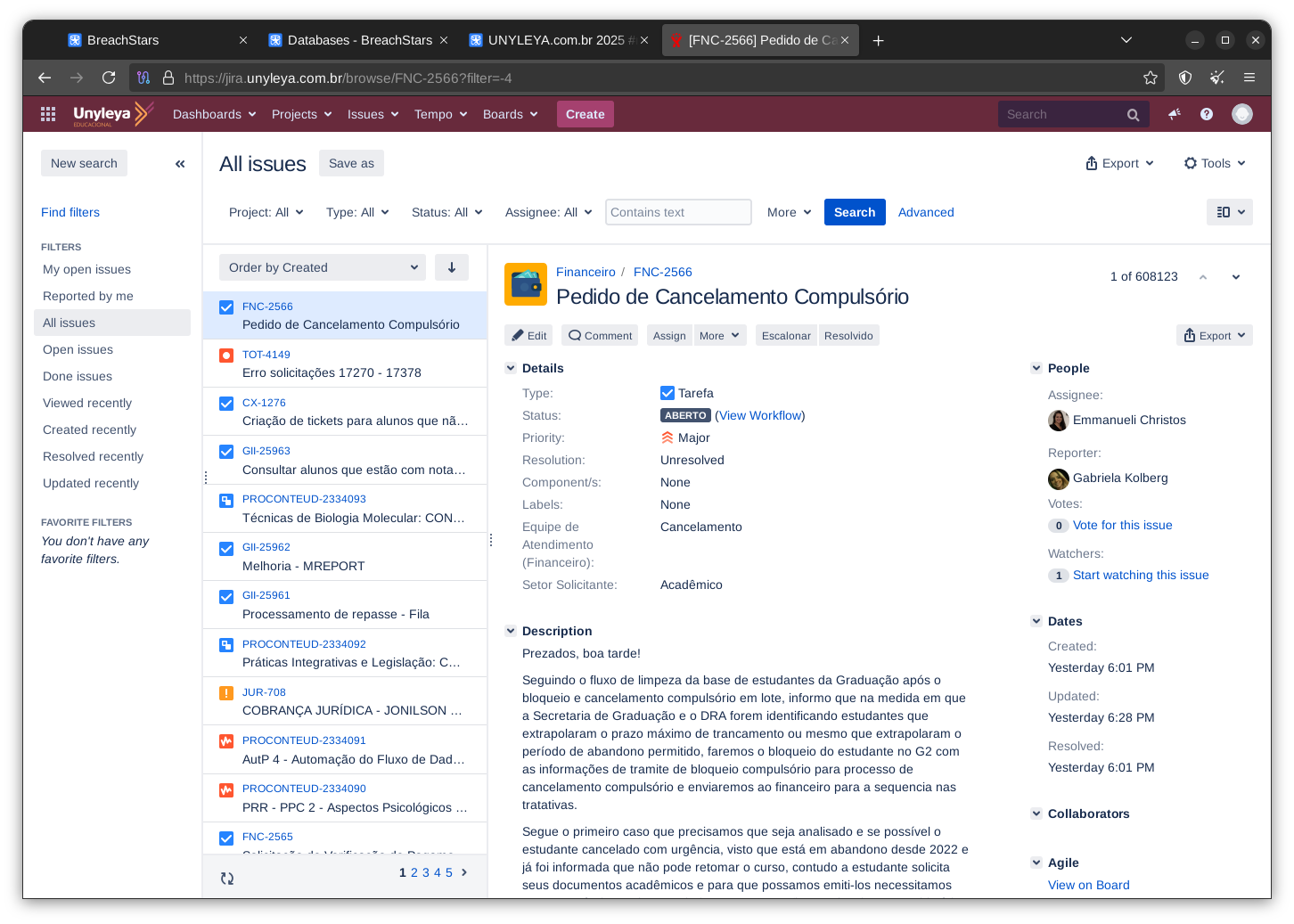Viewport: 1294px width, 924px height.
Task: Click the Contains text input field
Action: coord(678,212)
